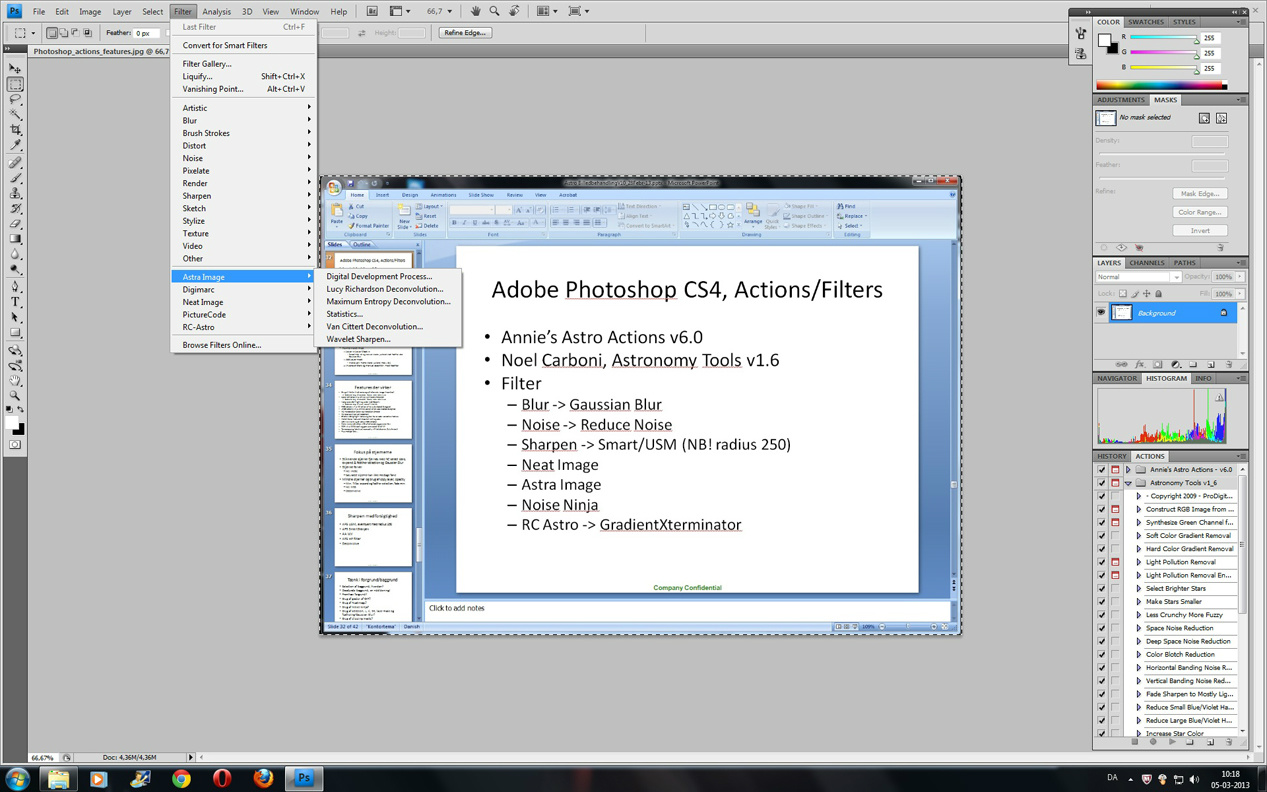1267x792 pixels.
Task: Open the layer blend mode dropdown showing Normal
Action: 1138,277
